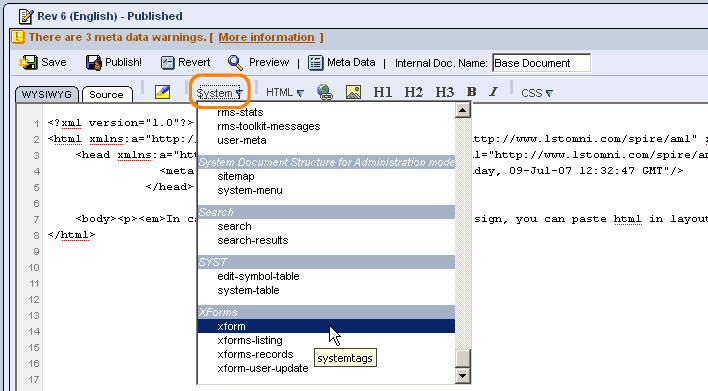Click the Publish! button label
Viewport: 708px width, 391px height.
click(123, 62)
